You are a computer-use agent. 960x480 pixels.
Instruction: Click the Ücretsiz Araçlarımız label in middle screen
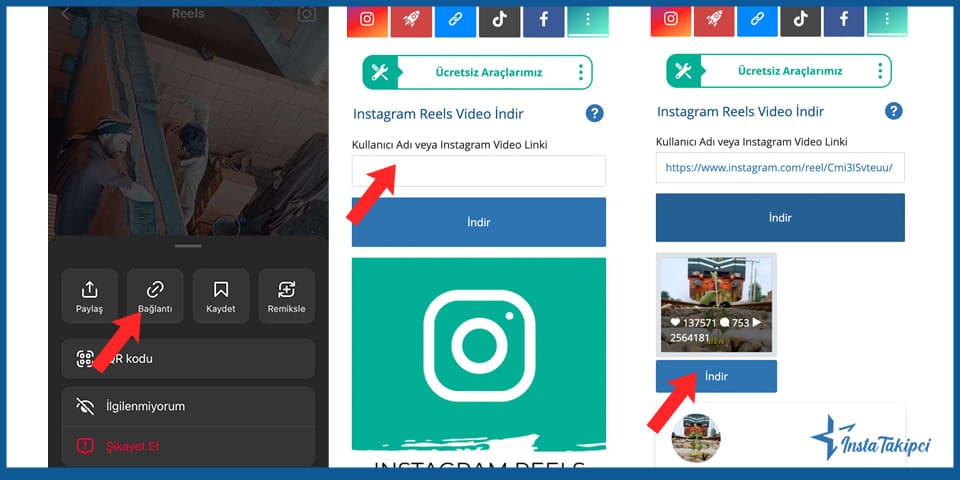(489, 72)
